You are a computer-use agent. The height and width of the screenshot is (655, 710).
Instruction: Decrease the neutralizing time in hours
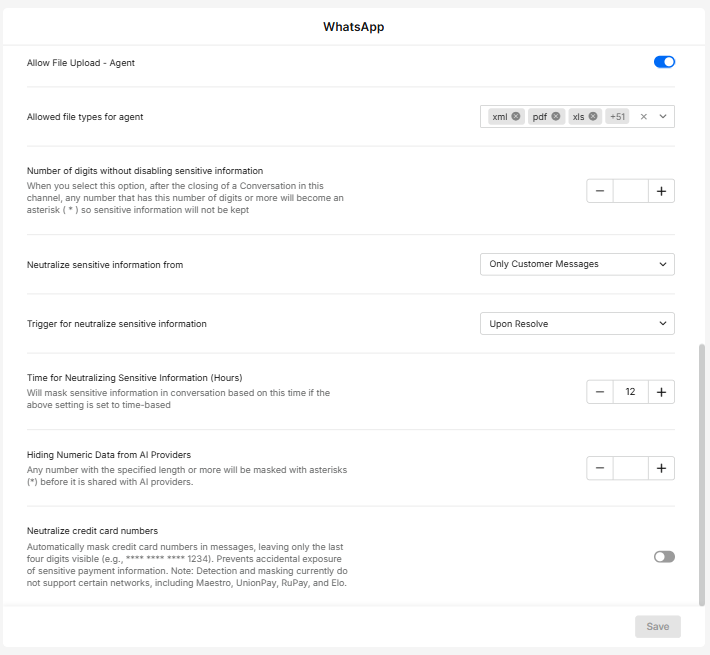coord(600,392)
